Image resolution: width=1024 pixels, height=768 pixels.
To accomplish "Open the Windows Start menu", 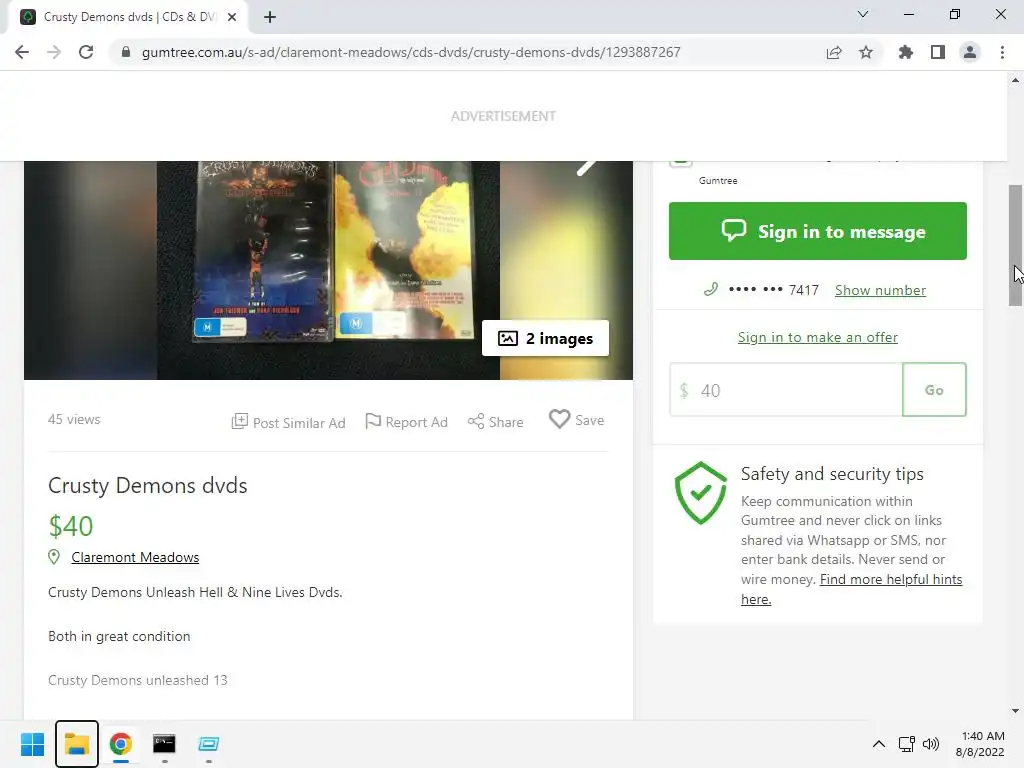I will (x=32, y=744).
